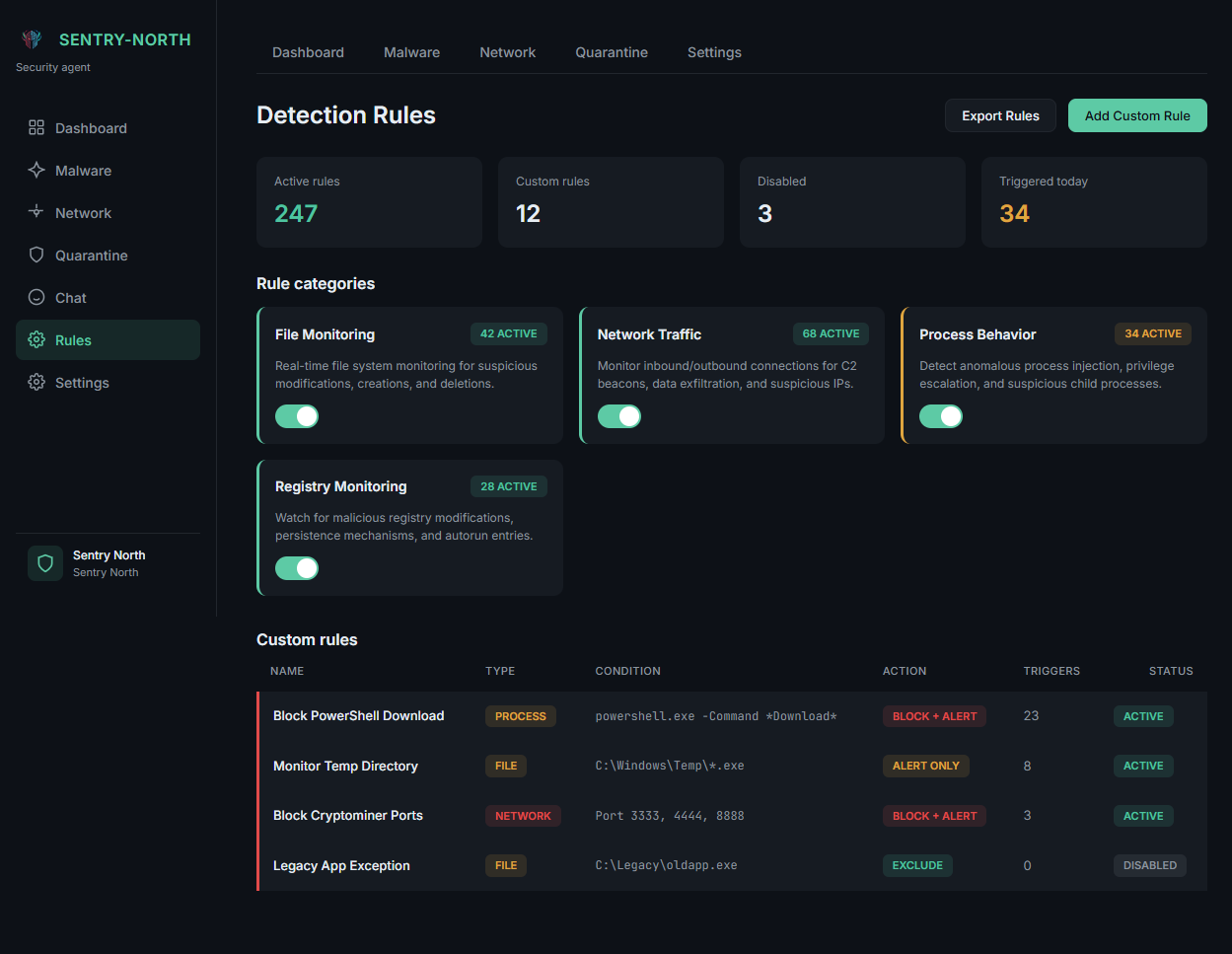Viewport: 1232px width, 954px height.
Task: Switch to the Malware top tab
Action: (411, 52)
